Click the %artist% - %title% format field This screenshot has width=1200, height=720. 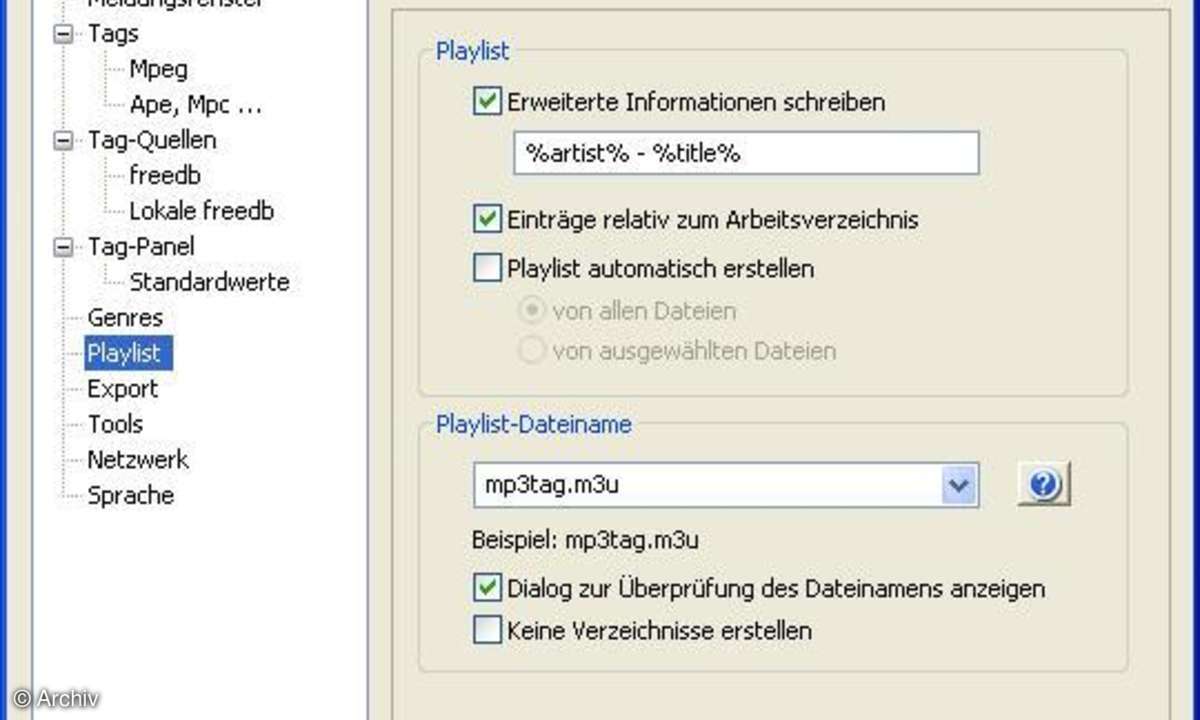point(746,153)
